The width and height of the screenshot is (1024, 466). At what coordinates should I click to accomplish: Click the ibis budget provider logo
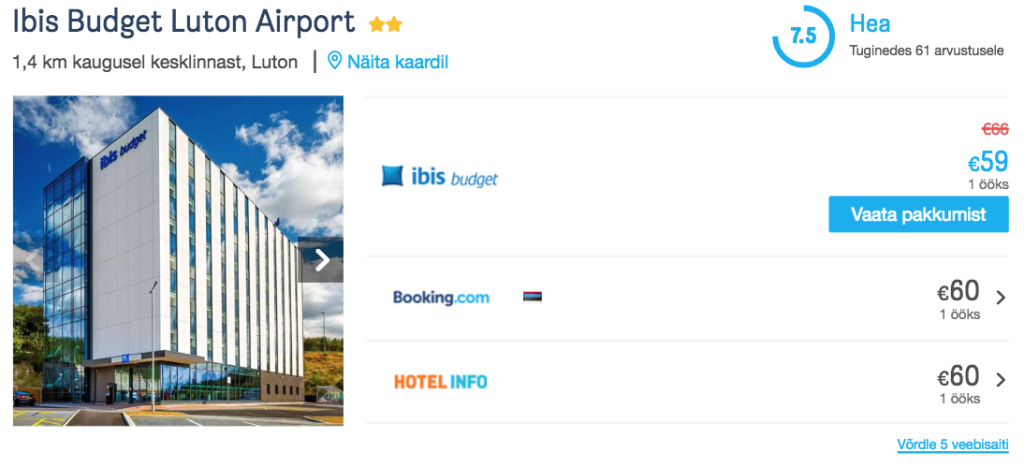(x=440, y=177)
